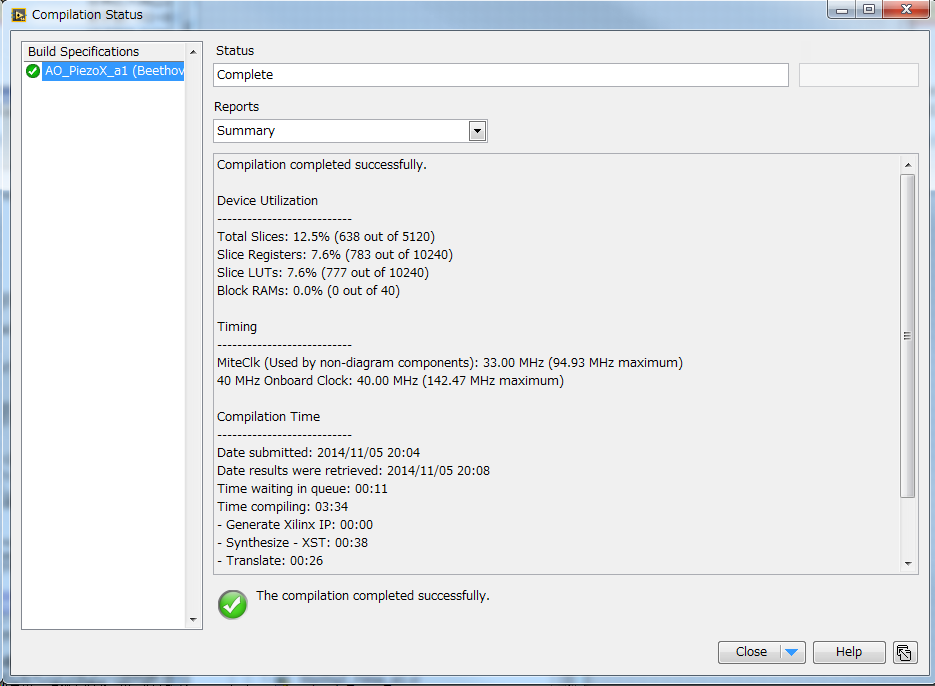Click the large green success checkmark icon

coord(233,605)
